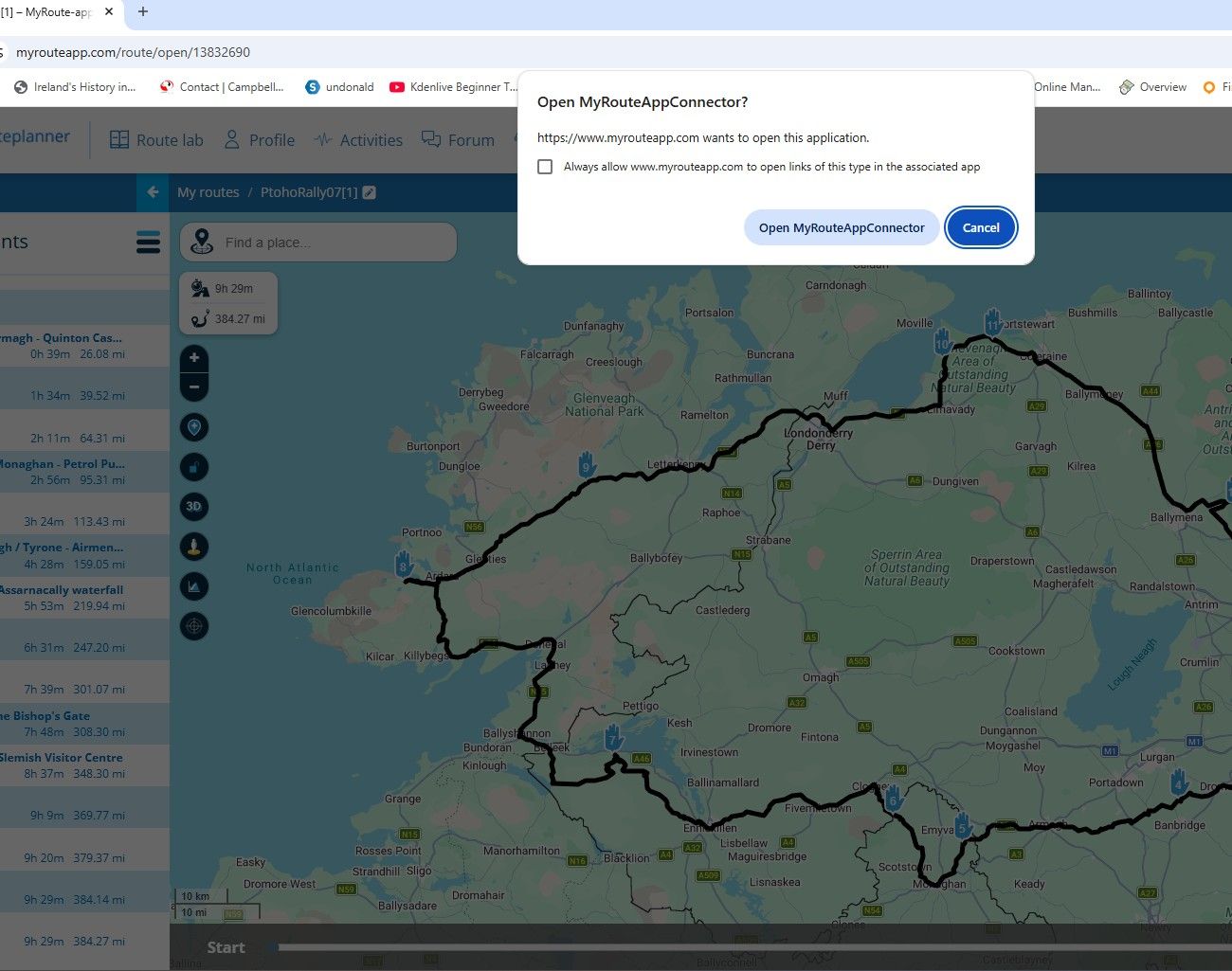Follow the My routes breadcrumb link
This screenshot has height=971, width=1232.
coord(208,192)
